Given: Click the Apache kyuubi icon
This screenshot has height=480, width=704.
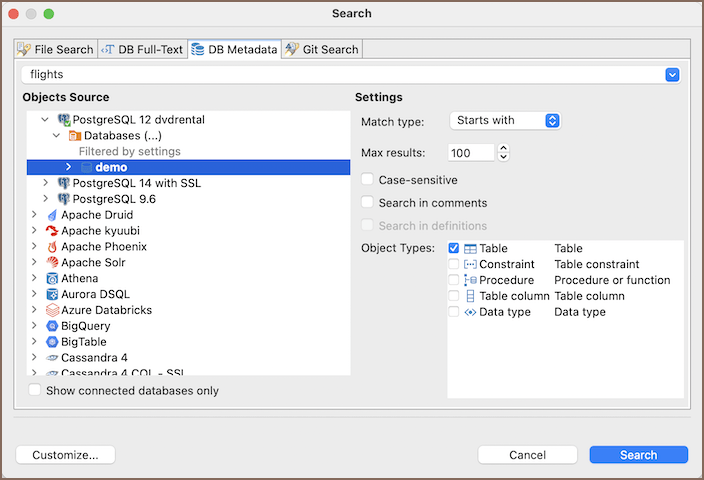Looking at the screenshot, I should click(53, 231).
